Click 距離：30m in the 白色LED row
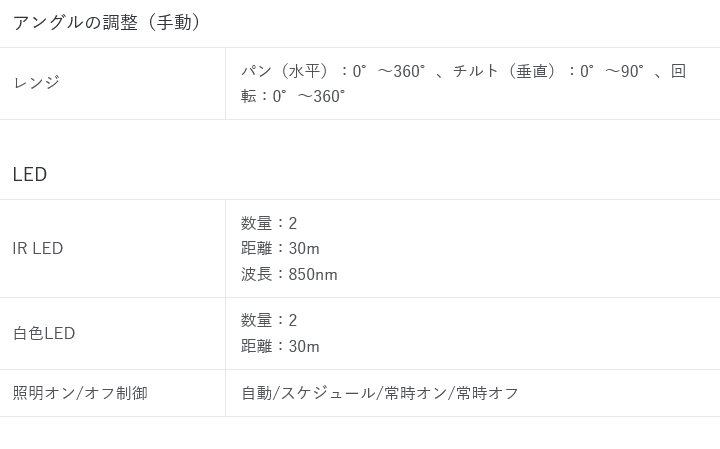This screenshot has height=449, width=720. pyautogui.click(x=280, y=346)
